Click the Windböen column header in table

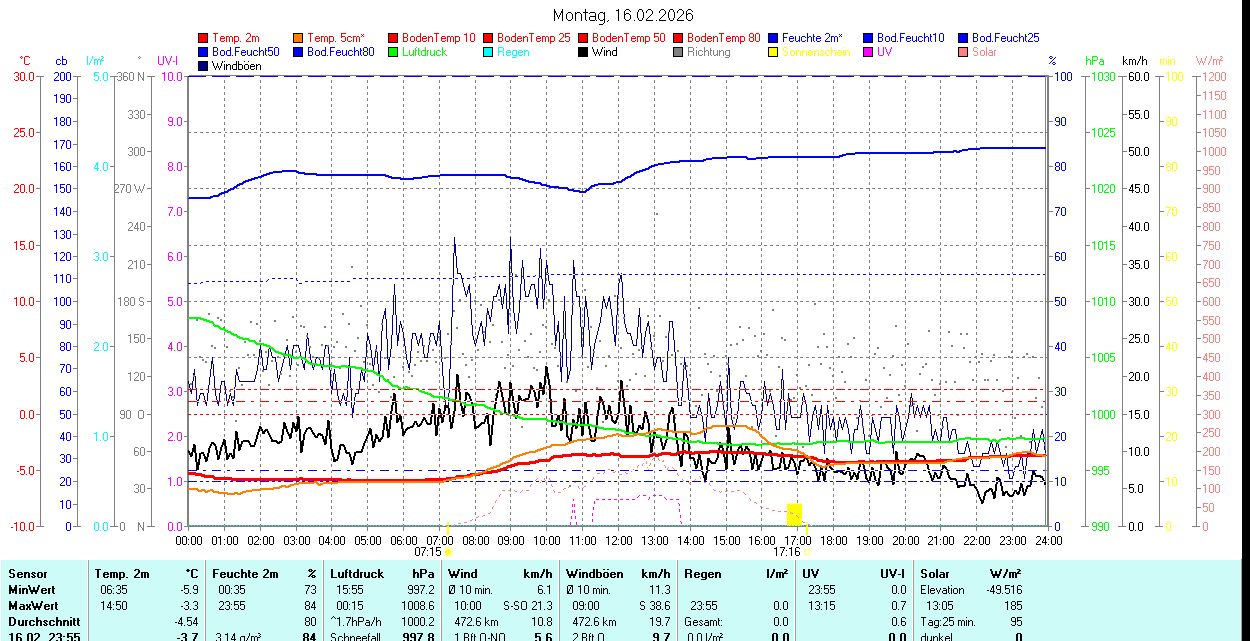point(595,574)
